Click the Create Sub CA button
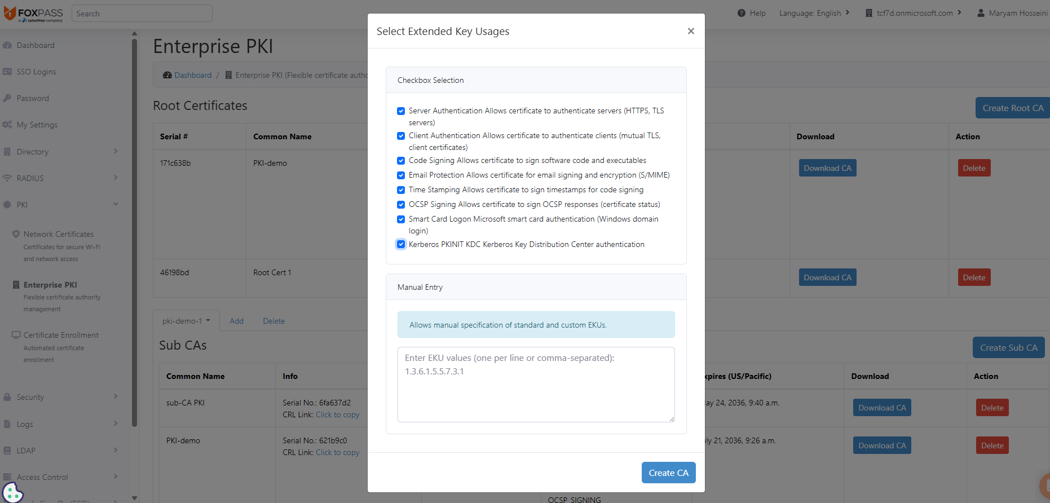This screenshot has height=503, width=1050. [1008, 348]
